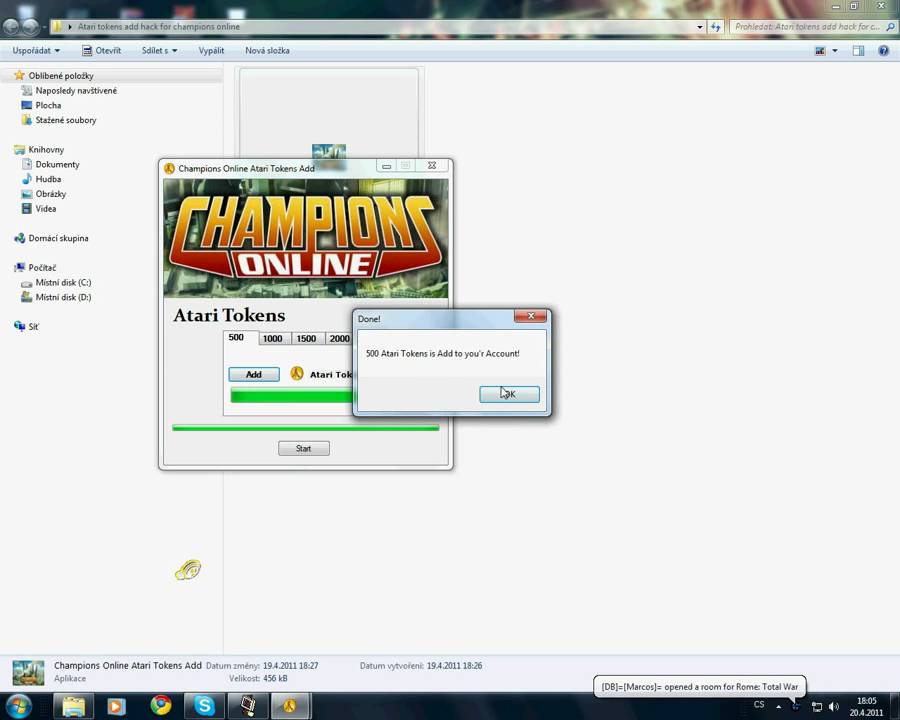The image size is (900, 720).
Task: Select Počítač in navigation pane
Action: click(x=42, y=268)
